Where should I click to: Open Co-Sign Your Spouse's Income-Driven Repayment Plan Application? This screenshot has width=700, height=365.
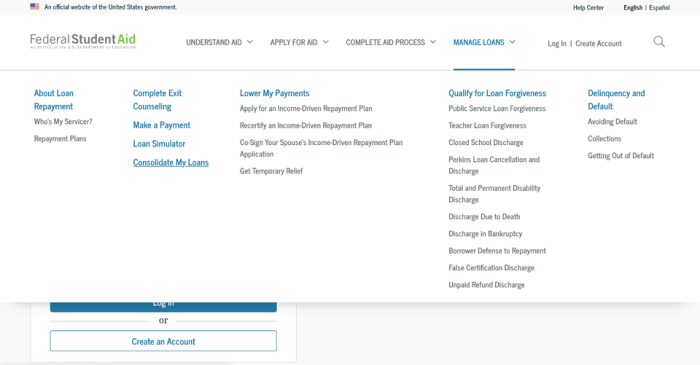[x=321, y=148]
